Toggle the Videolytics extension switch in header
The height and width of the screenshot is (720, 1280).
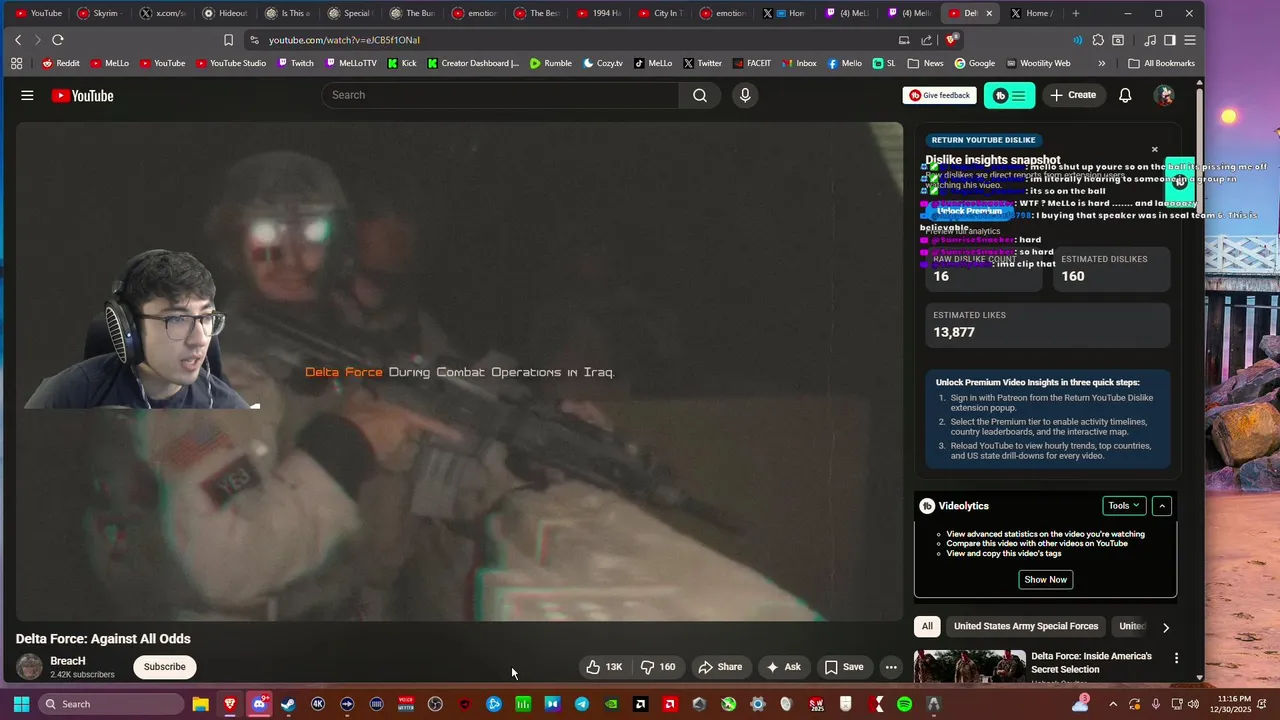pos(1010,95)
